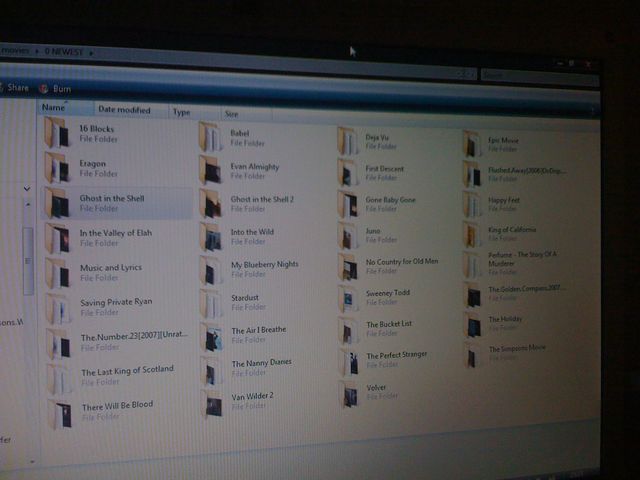Screen dimensions: 640x480
Task: Open The Golden Compass folder icon
Action: point(473,295)
